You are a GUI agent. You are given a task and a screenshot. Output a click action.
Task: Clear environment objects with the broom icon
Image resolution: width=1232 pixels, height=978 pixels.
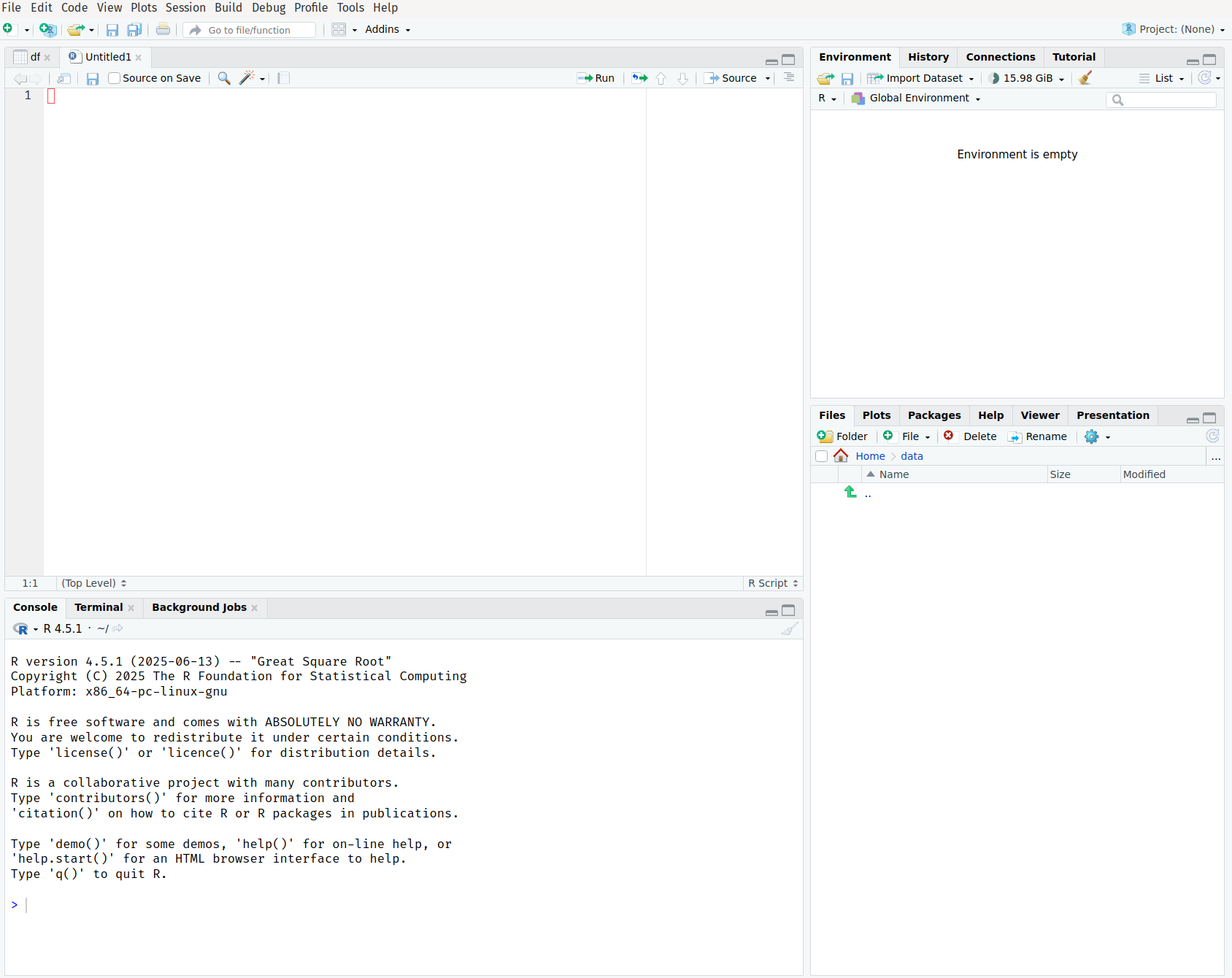(1085, 78)
